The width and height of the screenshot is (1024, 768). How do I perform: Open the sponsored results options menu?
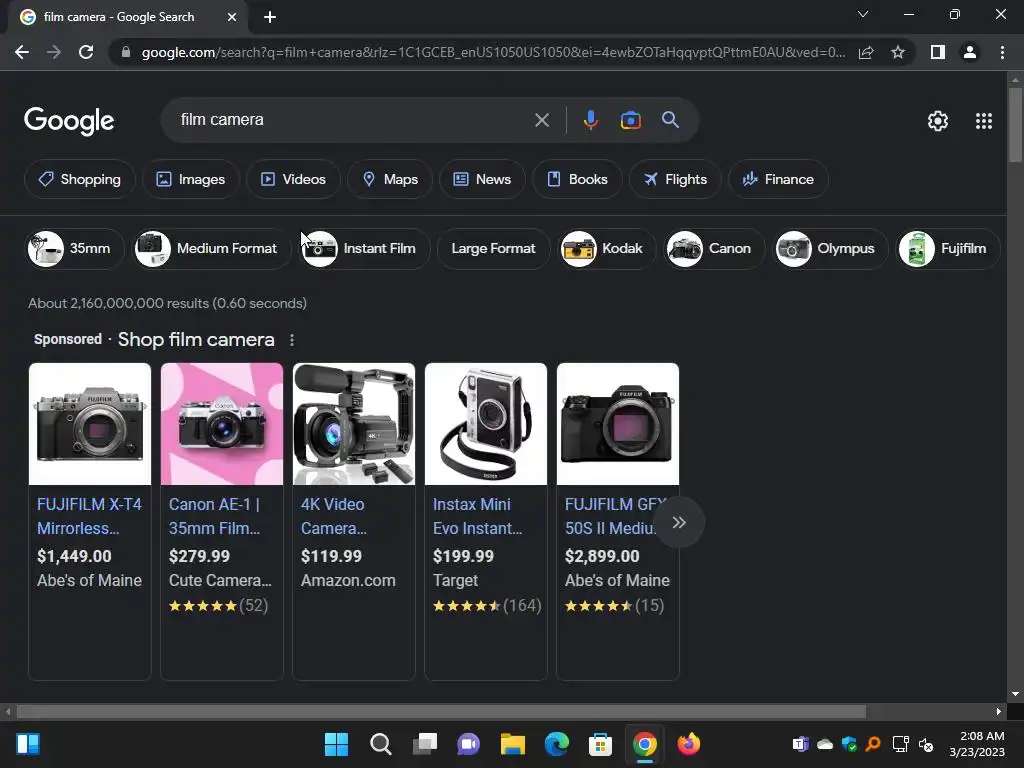pos(292,340)
